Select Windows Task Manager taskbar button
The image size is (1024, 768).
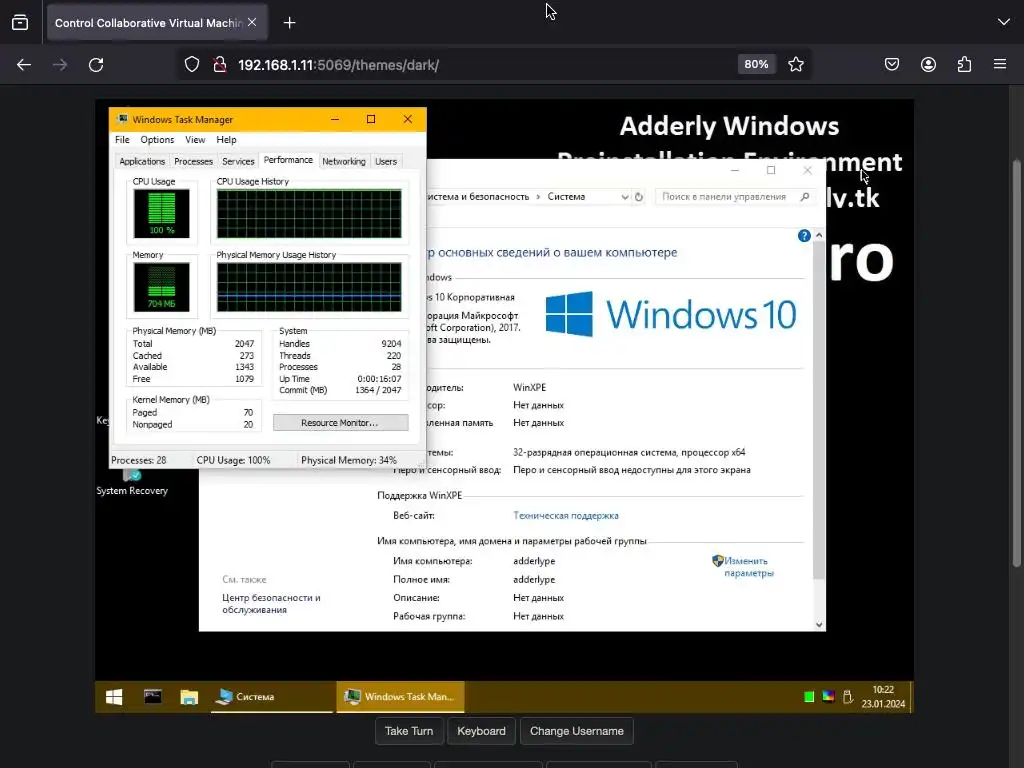click(400, 697)
